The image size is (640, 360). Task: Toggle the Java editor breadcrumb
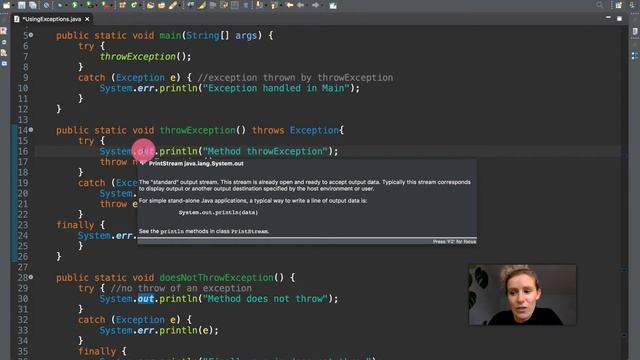pyautogui.click(x=191, y=5)
